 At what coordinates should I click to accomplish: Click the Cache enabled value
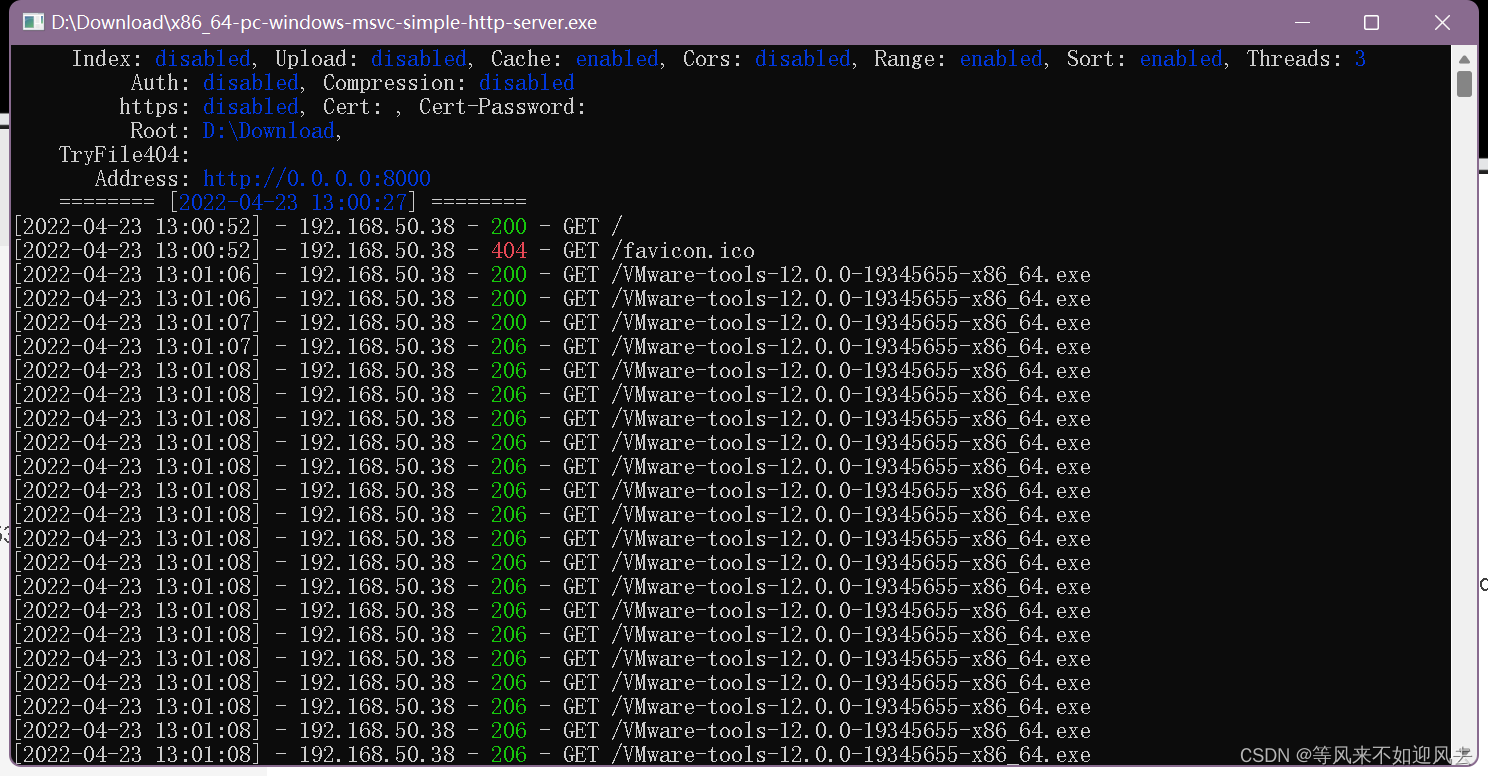pos(617,59)
